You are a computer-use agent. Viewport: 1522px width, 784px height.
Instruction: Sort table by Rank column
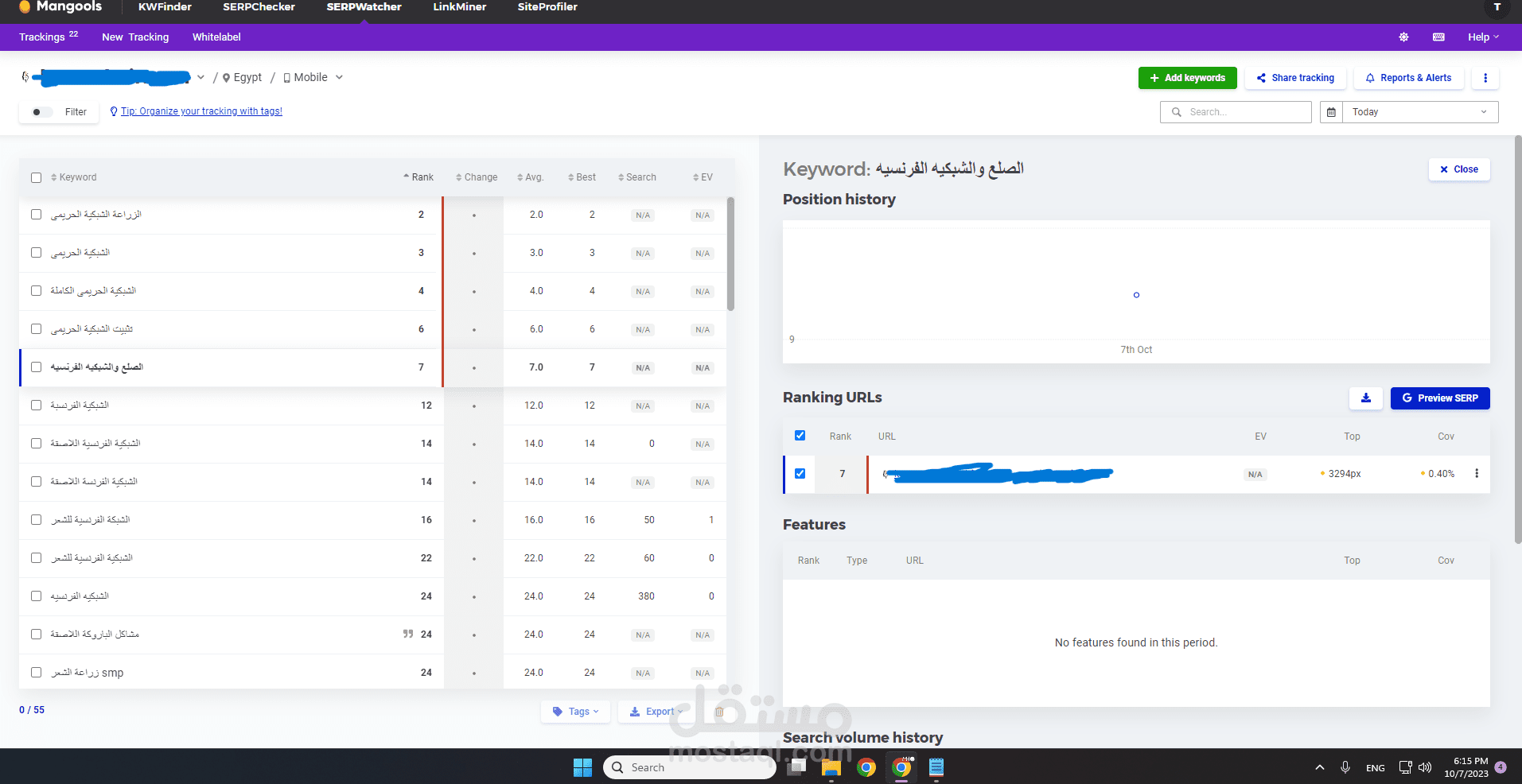point(418,177)
